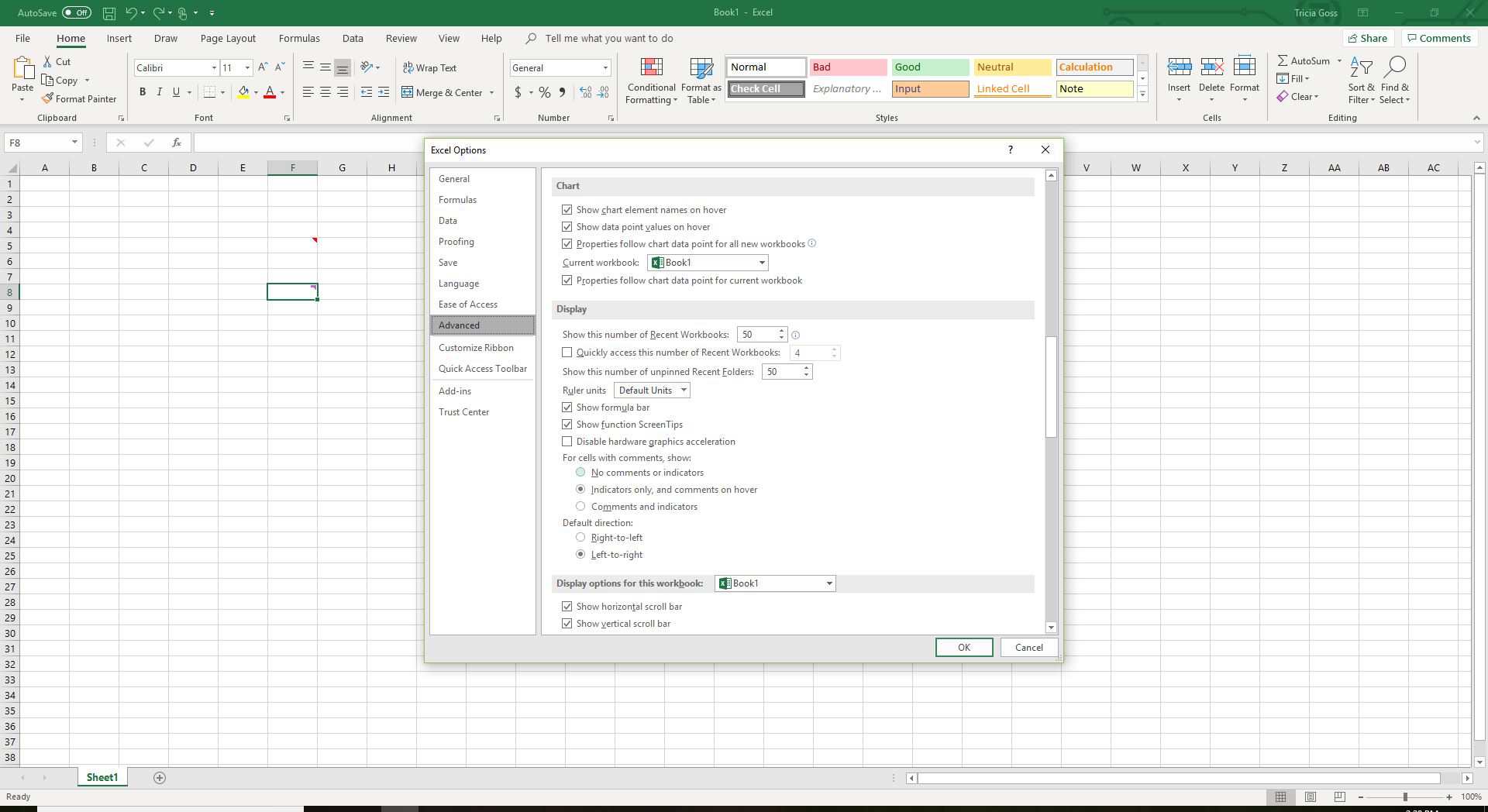This screenshot has width=1488, height=812.
Task: Click Increase Indent icon
Action: (384, 92)
